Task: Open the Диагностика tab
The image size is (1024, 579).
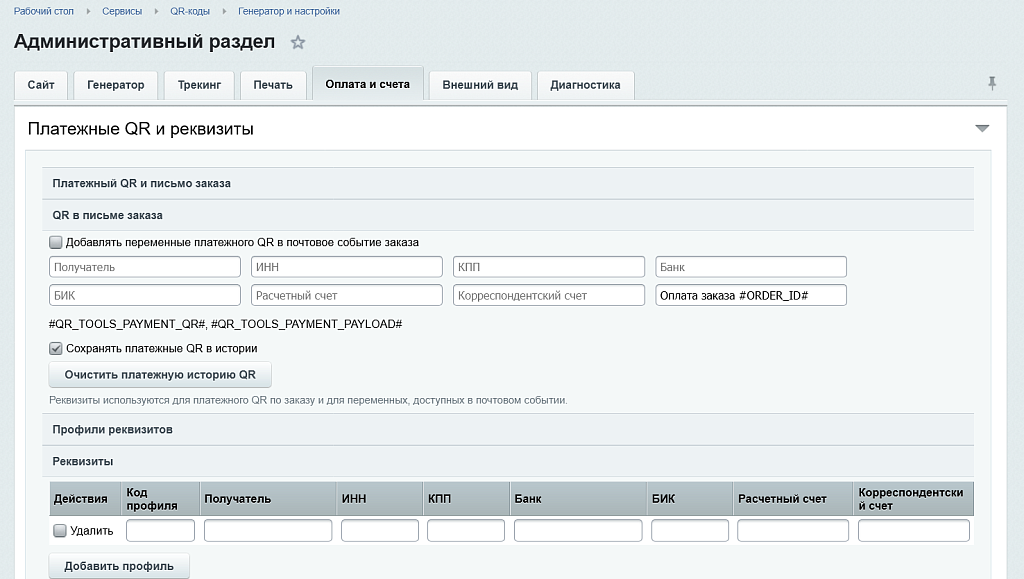Action: tap(585, 85)
